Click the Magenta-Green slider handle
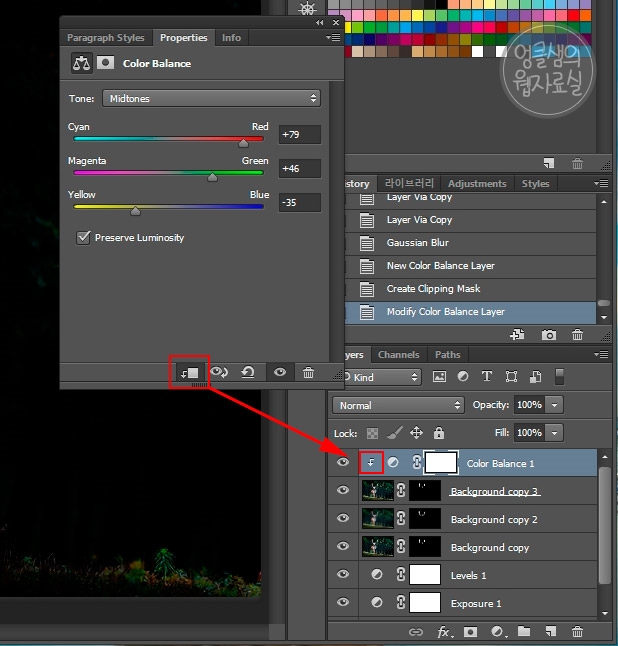 click(212, 177)
